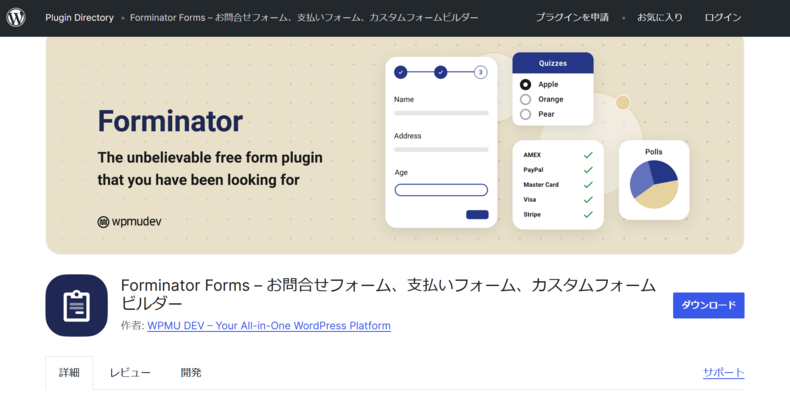
Task: Click the Stripe checkmark in banner
Action: pyautogui.click(x=588, y=215)
